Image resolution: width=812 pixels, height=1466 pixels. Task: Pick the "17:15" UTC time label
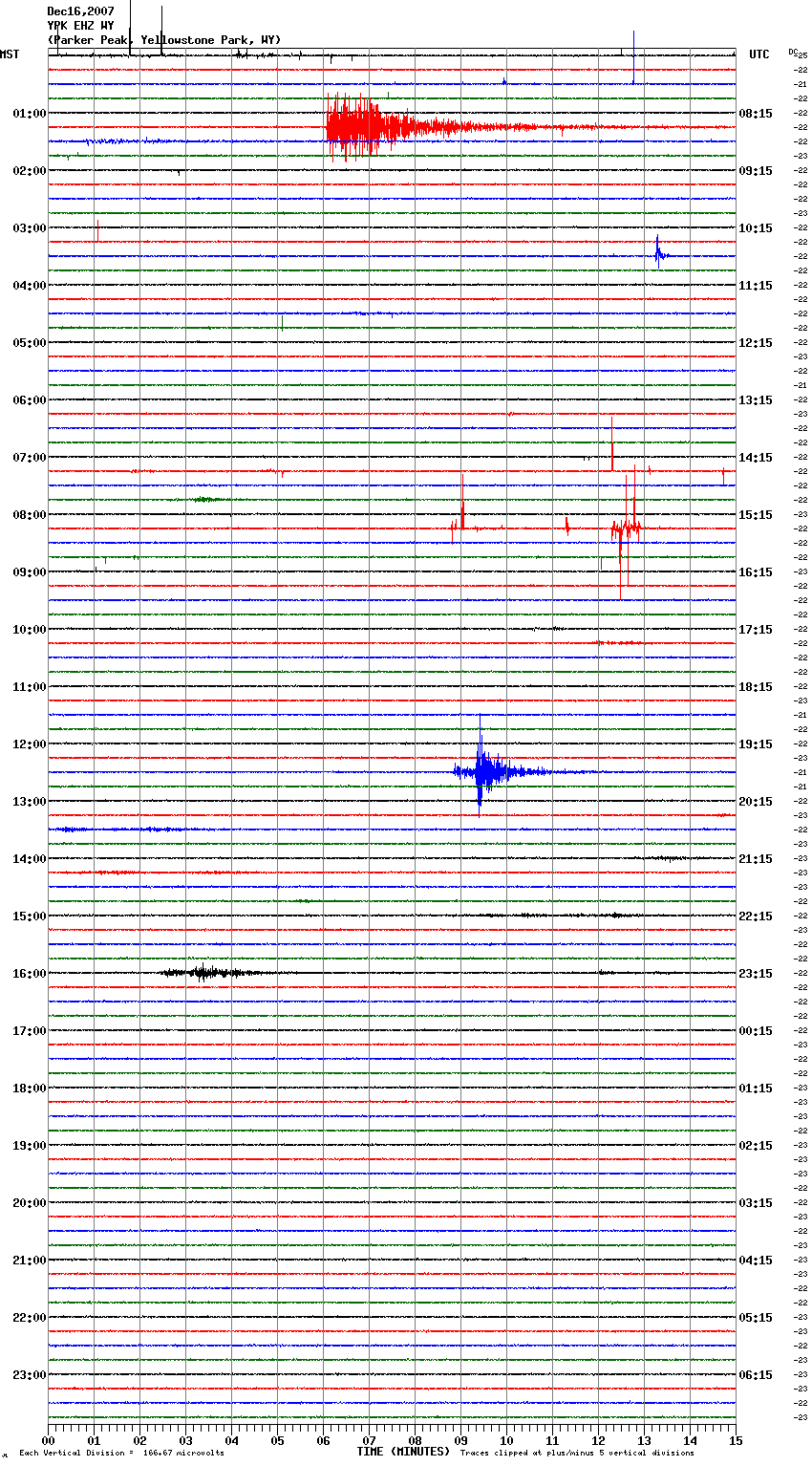coord(756,630)
